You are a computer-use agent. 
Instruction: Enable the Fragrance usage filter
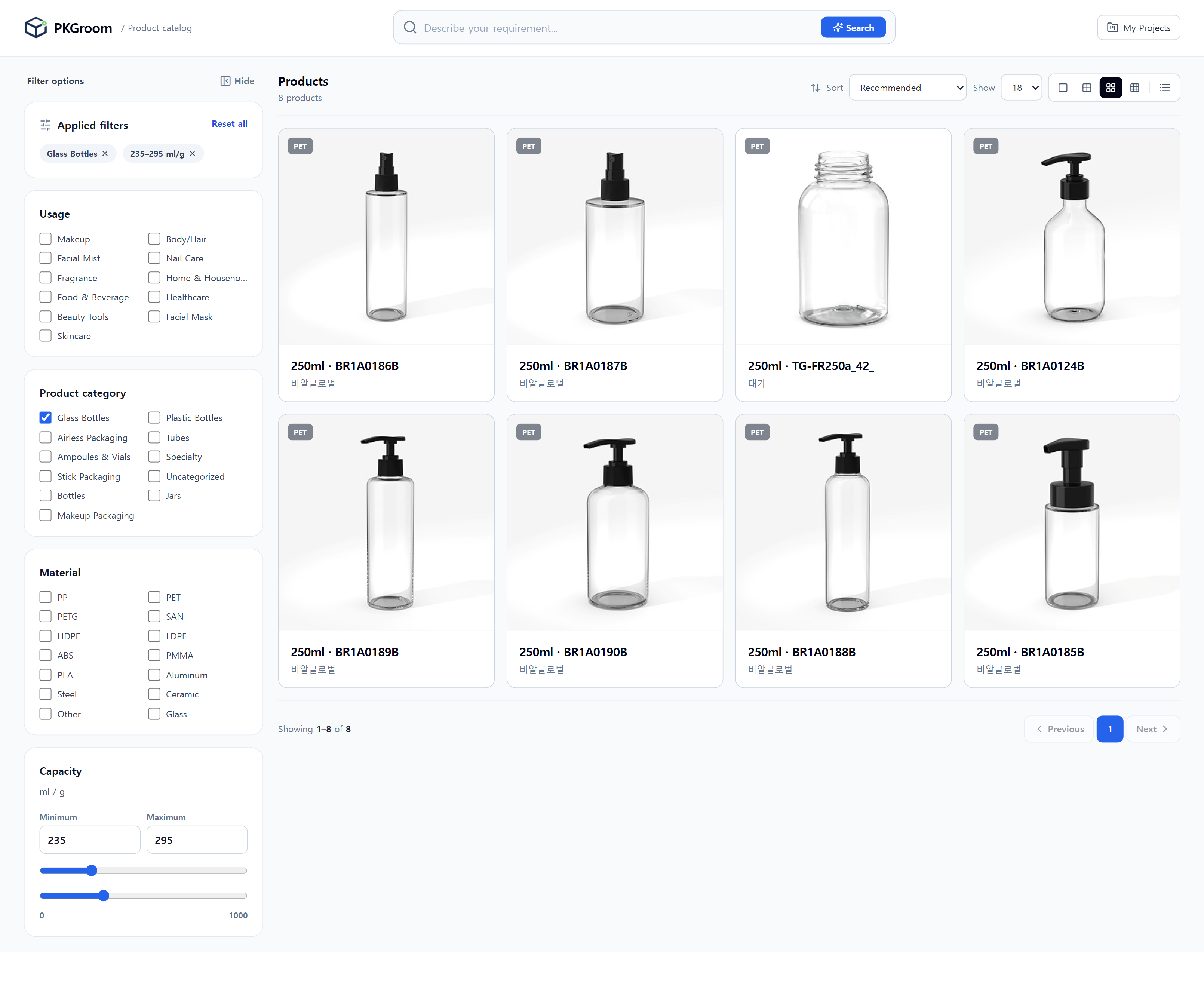(x=46, y=278)
